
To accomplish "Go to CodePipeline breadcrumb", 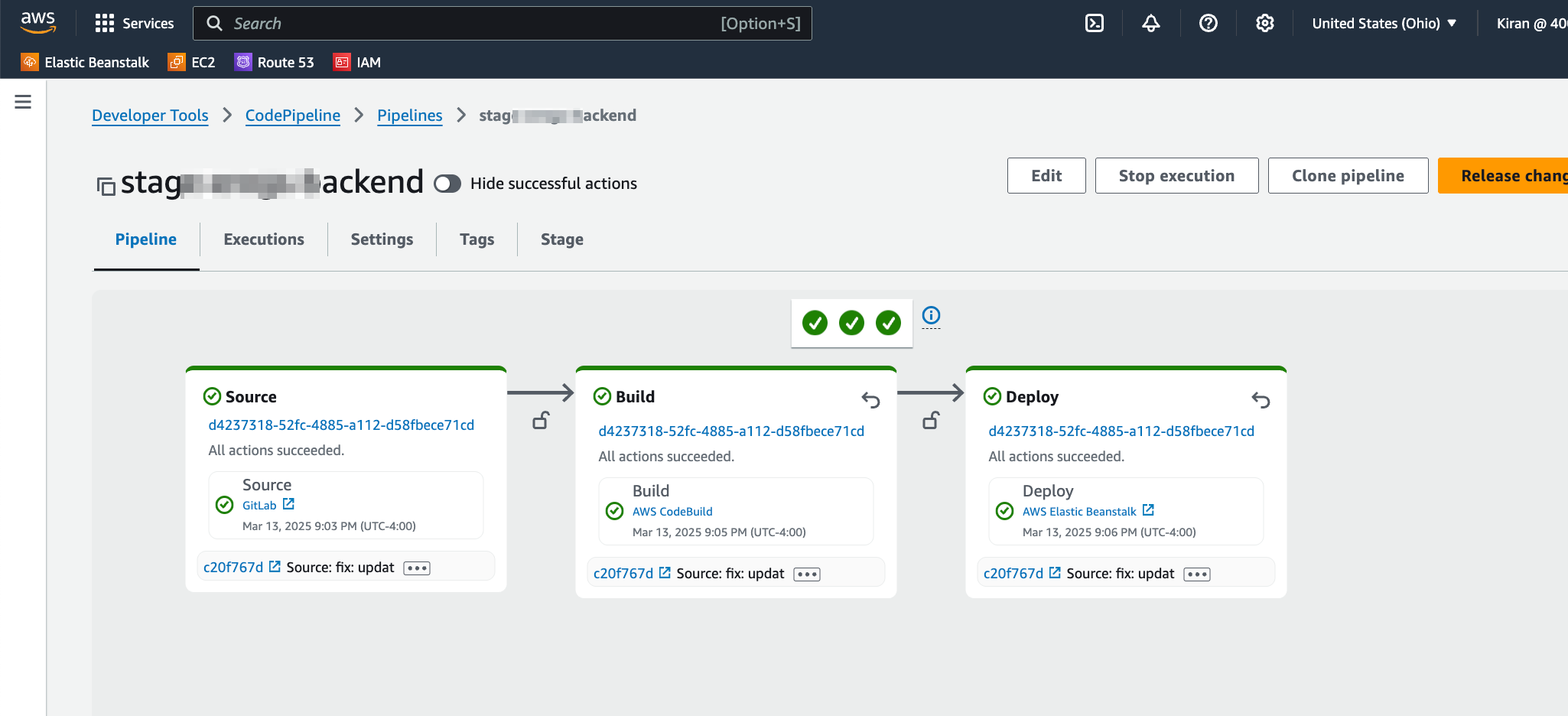I will pos(293,115).
